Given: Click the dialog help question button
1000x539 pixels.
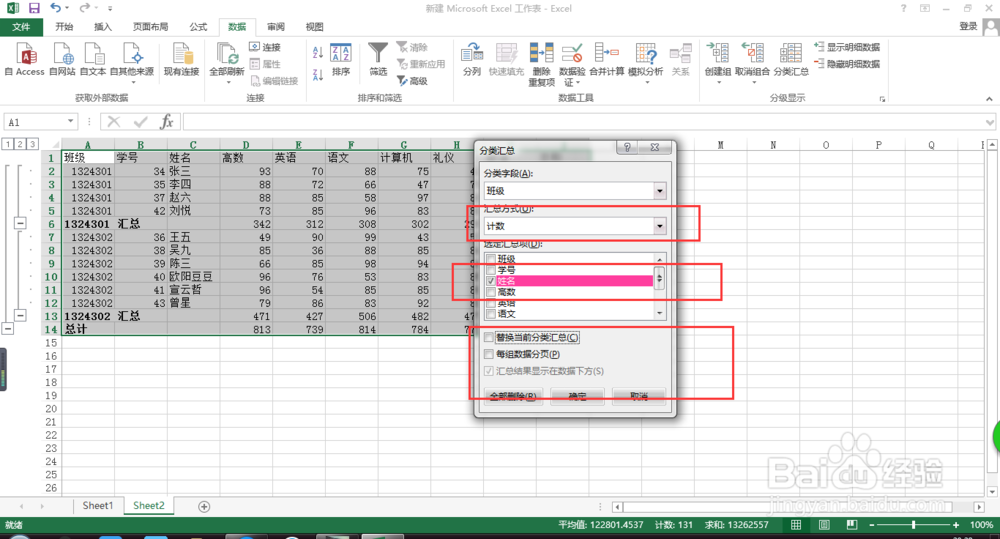Looking at the screenshot, I should click(628, 147).
